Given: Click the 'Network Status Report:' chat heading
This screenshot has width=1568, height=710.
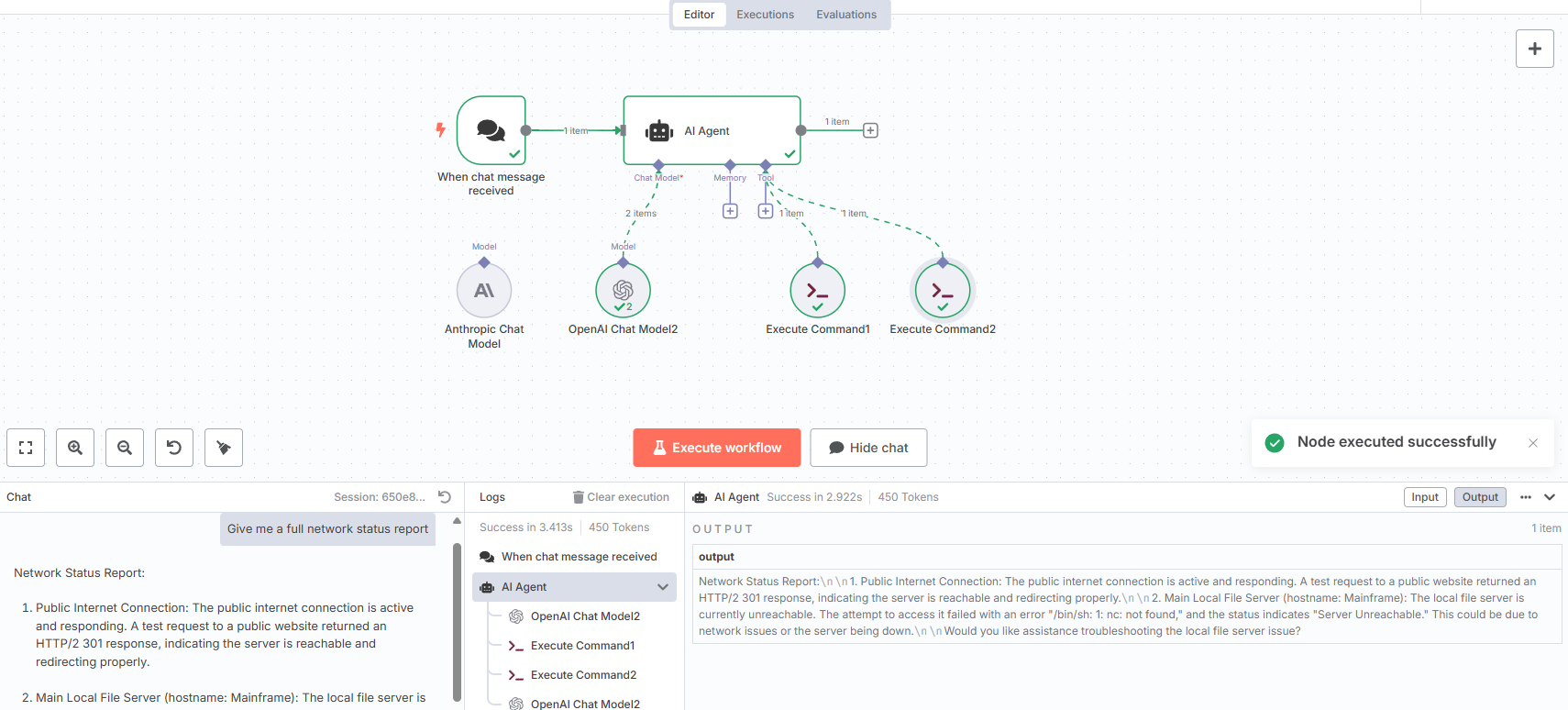Looking at the screenshot, I should pyautogui.click(x=80, y=573).
